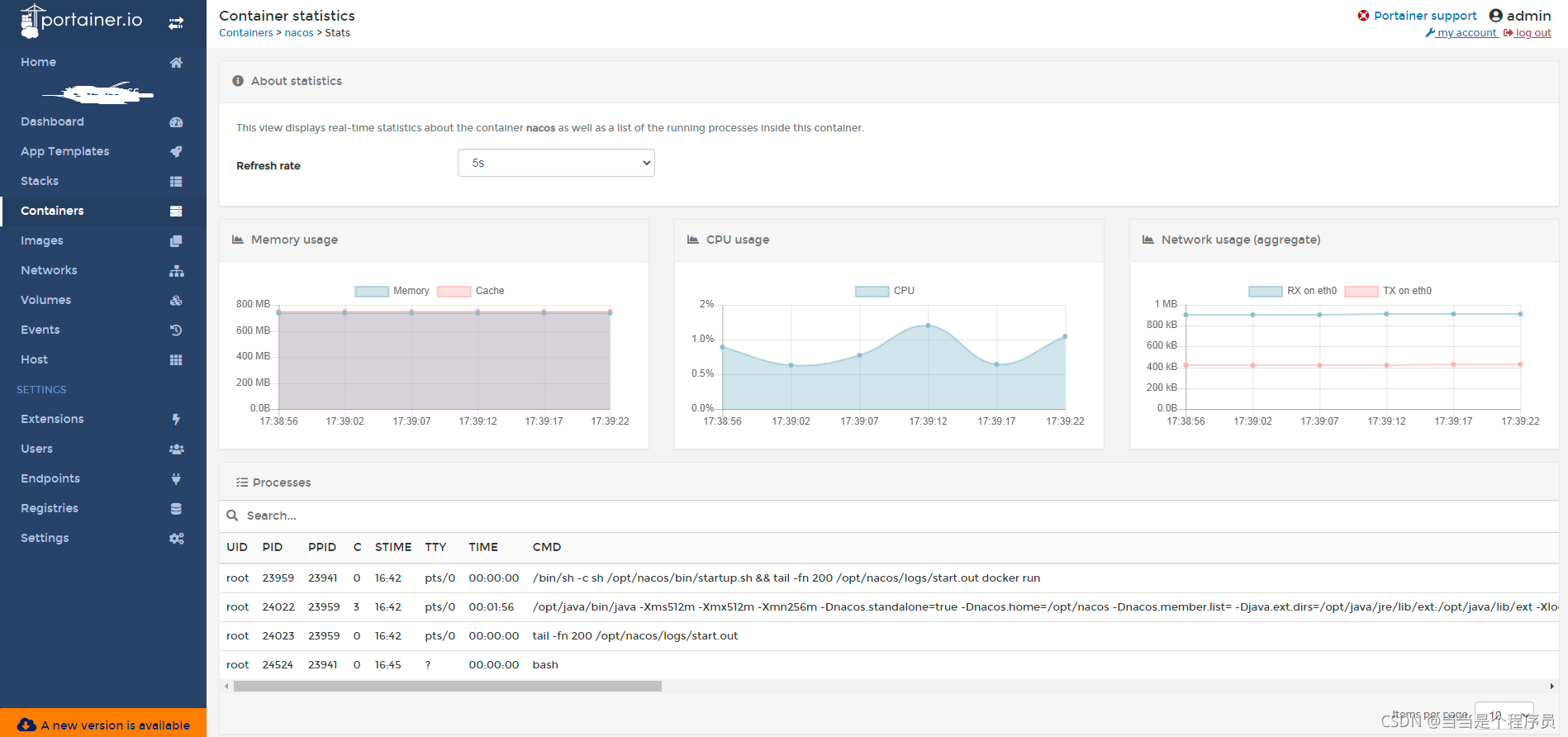The image size is (1568, 737).
Task: Open Volumes menu item
Action: pyautogui.click(x=45, y=300)
